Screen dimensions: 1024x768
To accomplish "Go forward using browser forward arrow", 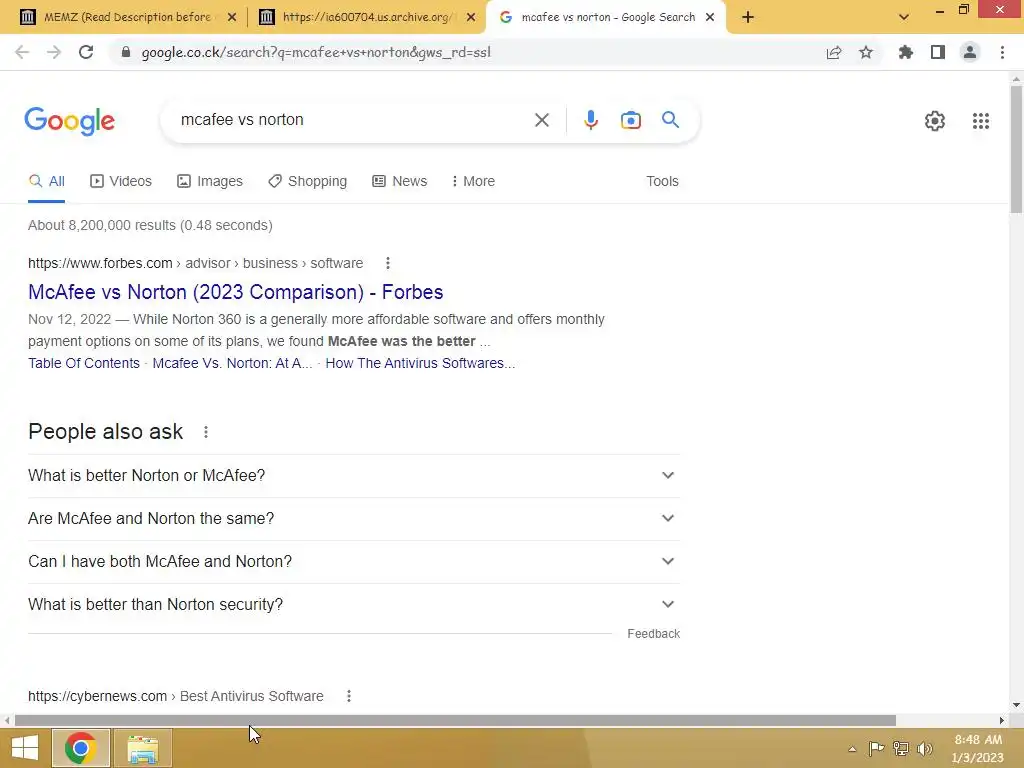I will pyautogui.click(x=54, y=52).
